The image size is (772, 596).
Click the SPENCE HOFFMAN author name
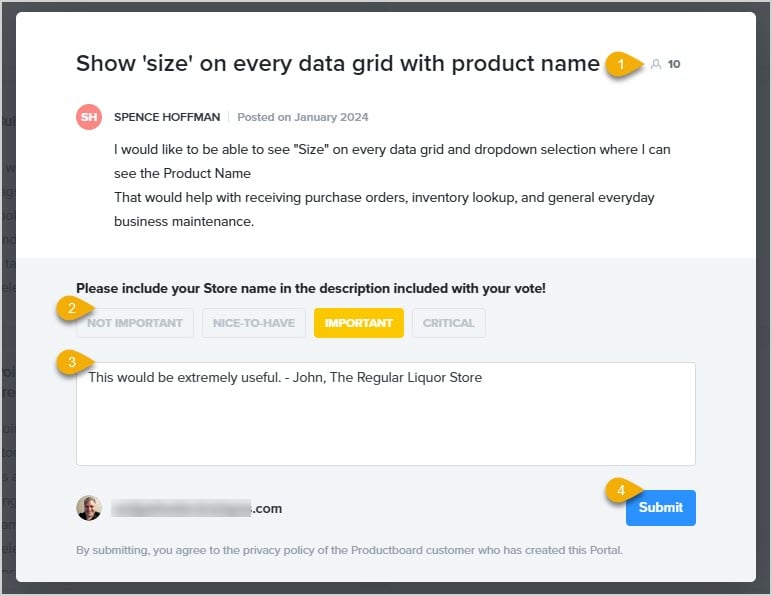[167, 117]
